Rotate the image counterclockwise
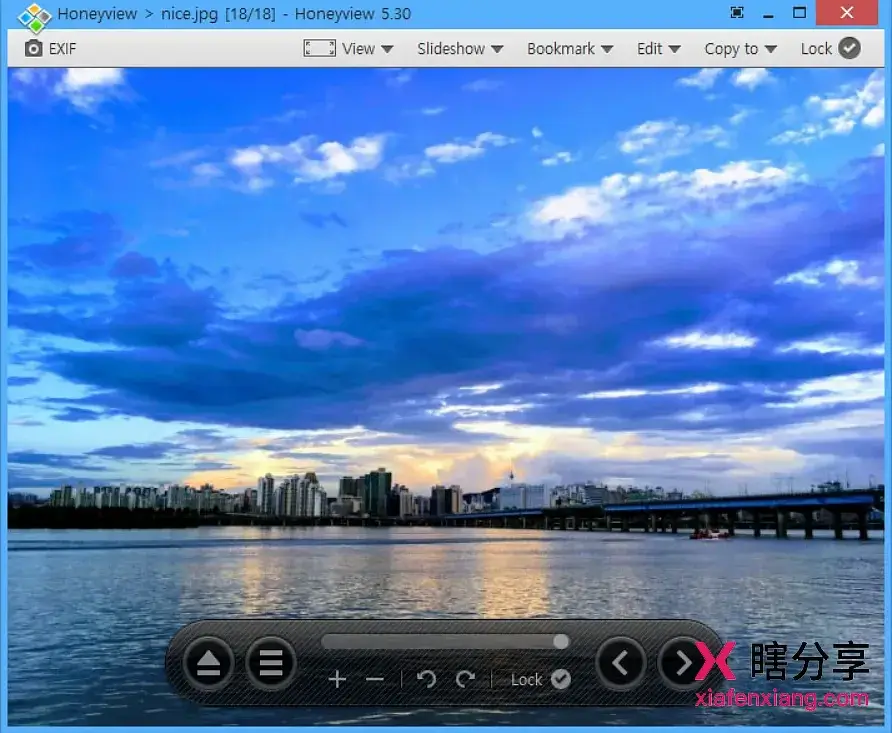Image resolution: width=892 pixels, height=733 pixels. point(425,679)
